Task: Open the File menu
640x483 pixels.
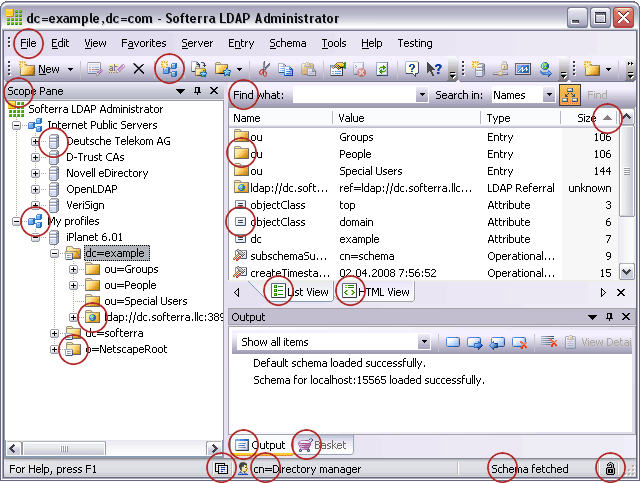Action: click(x=28, y=43)
